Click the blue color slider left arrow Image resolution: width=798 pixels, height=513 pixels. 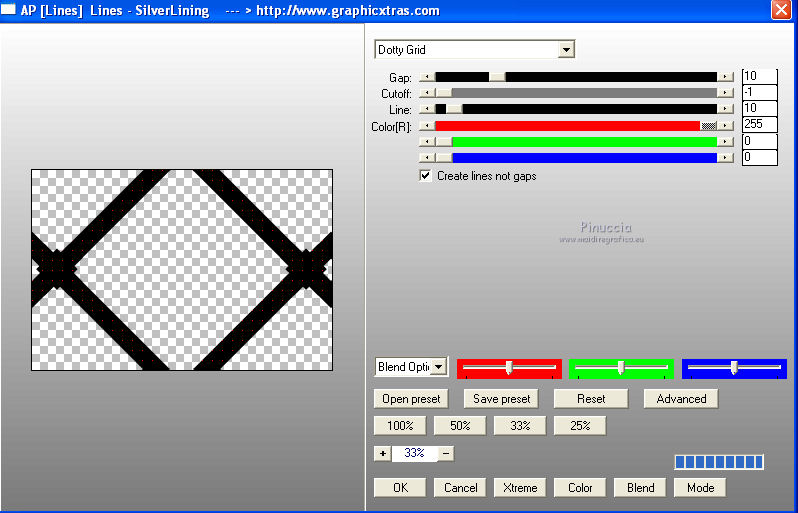[x=427, y=158]
